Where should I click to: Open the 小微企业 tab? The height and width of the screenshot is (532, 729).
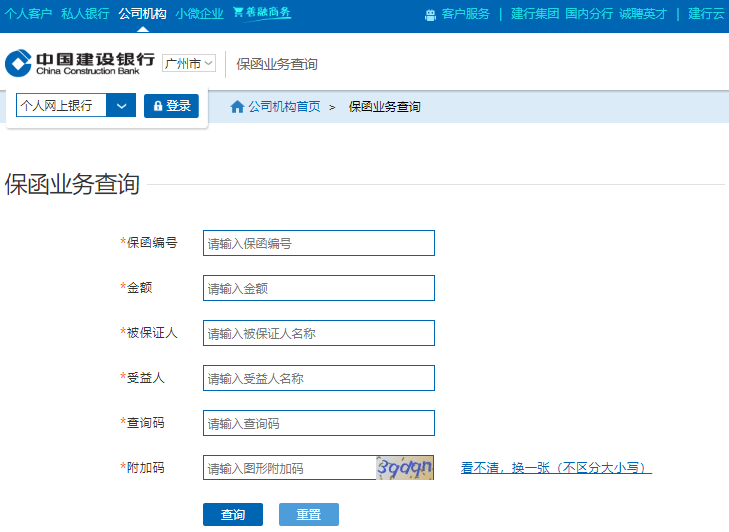pos(199,14)
